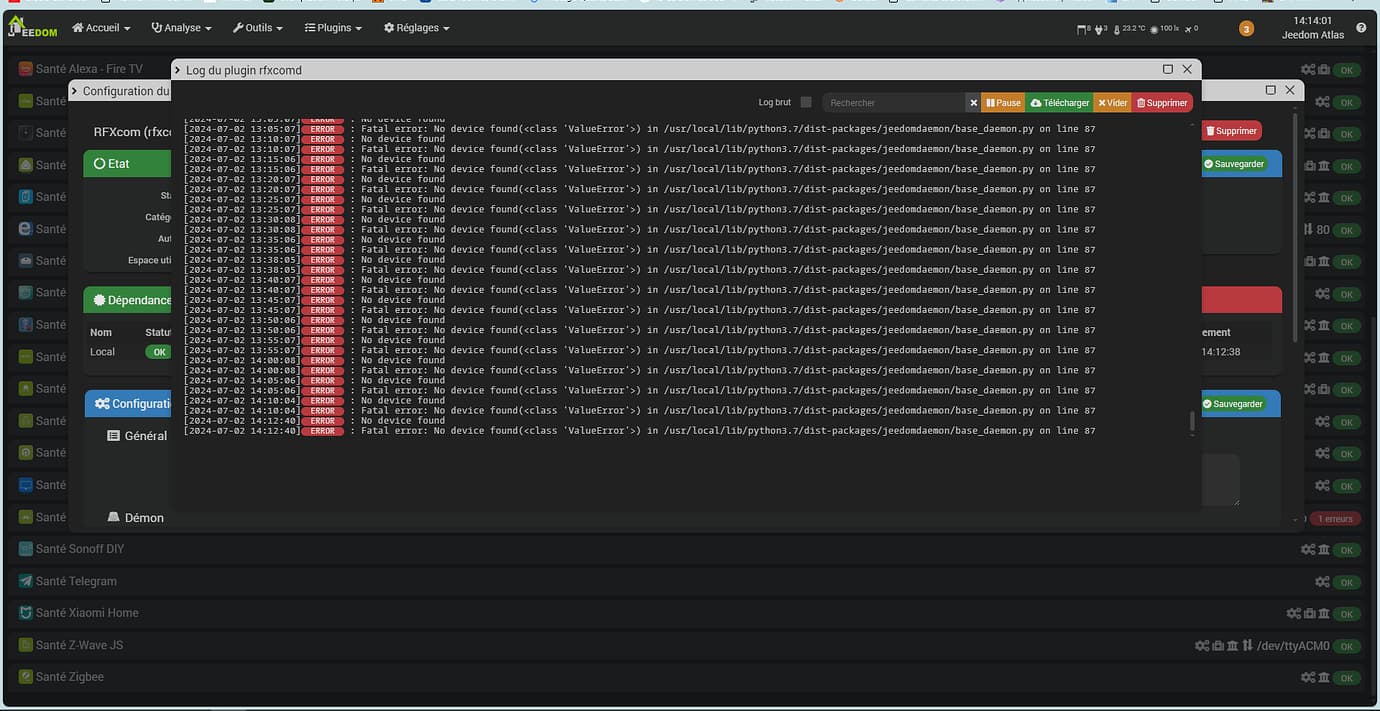
Task: Empty the log using Vider button
Action: (x=1112, y=103)
